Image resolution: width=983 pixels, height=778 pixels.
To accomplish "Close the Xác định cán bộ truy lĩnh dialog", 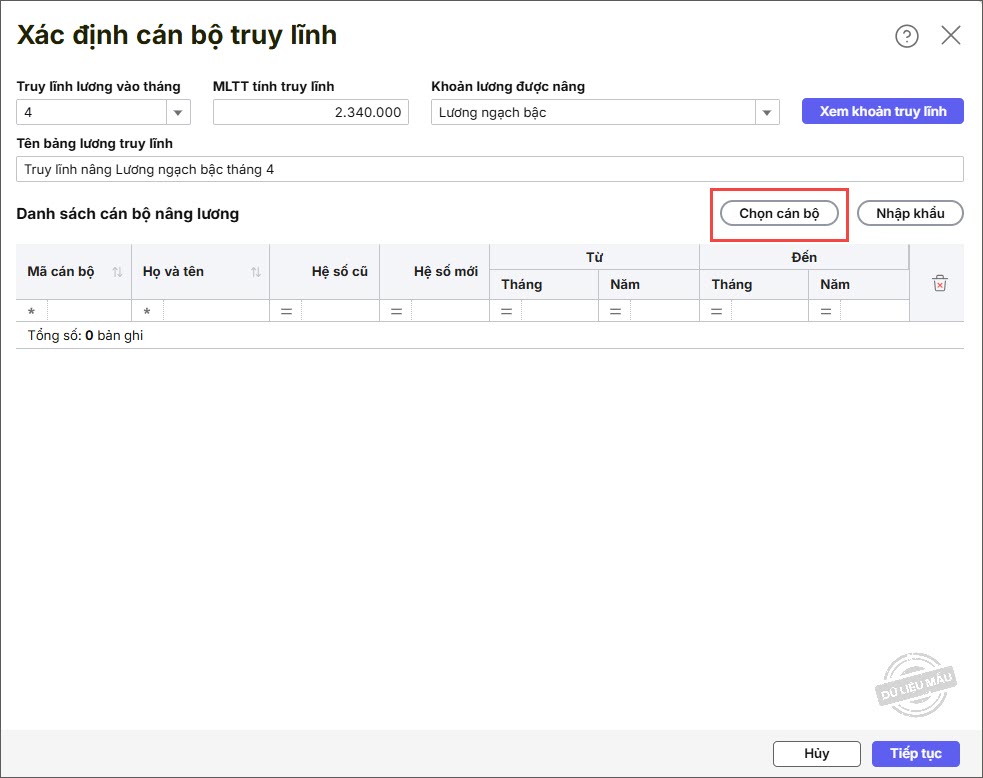I will [950, 36].
